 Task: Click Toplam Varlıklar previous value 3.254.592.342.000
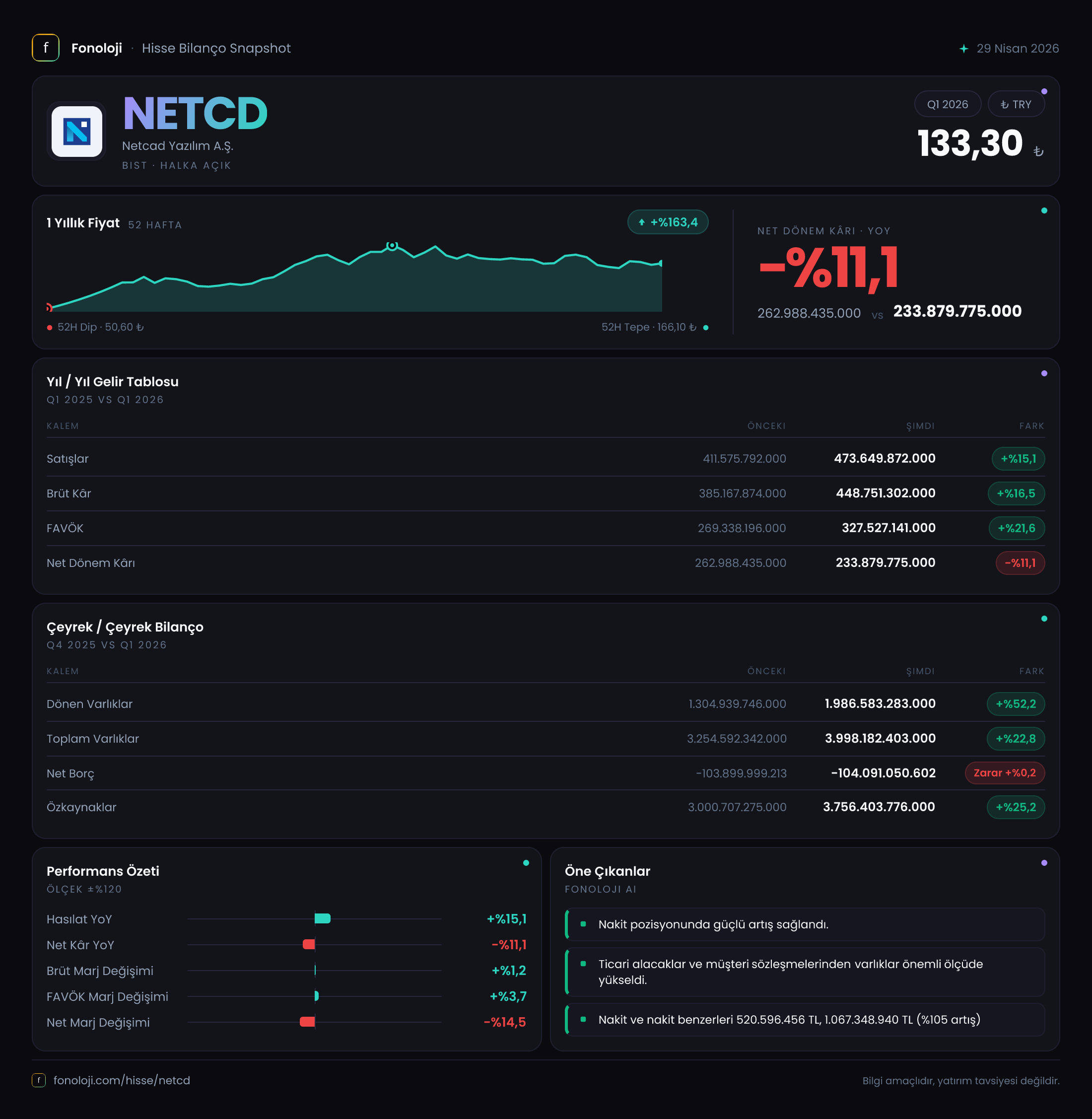click(737, 738)
